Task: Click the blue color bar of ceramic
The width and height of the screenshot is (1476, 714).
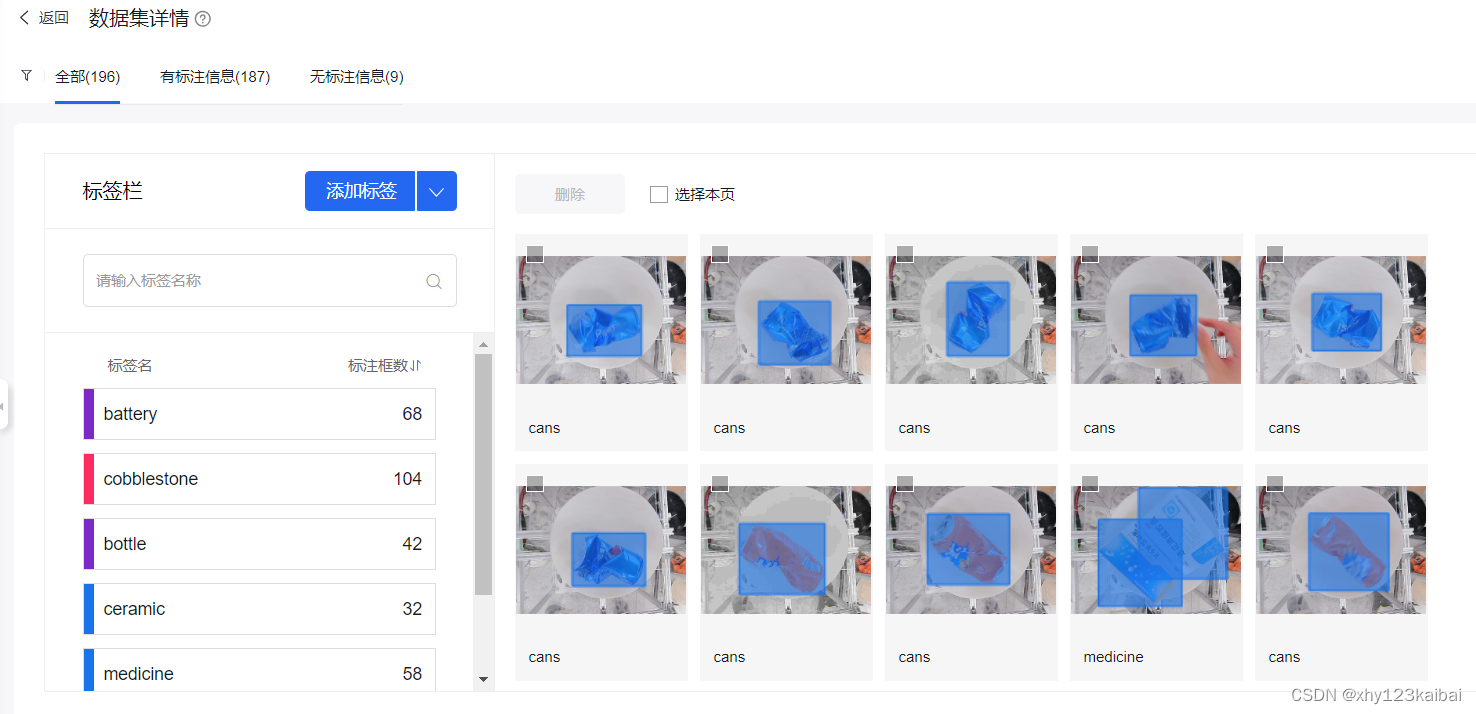Action: (x=88, y=609)
